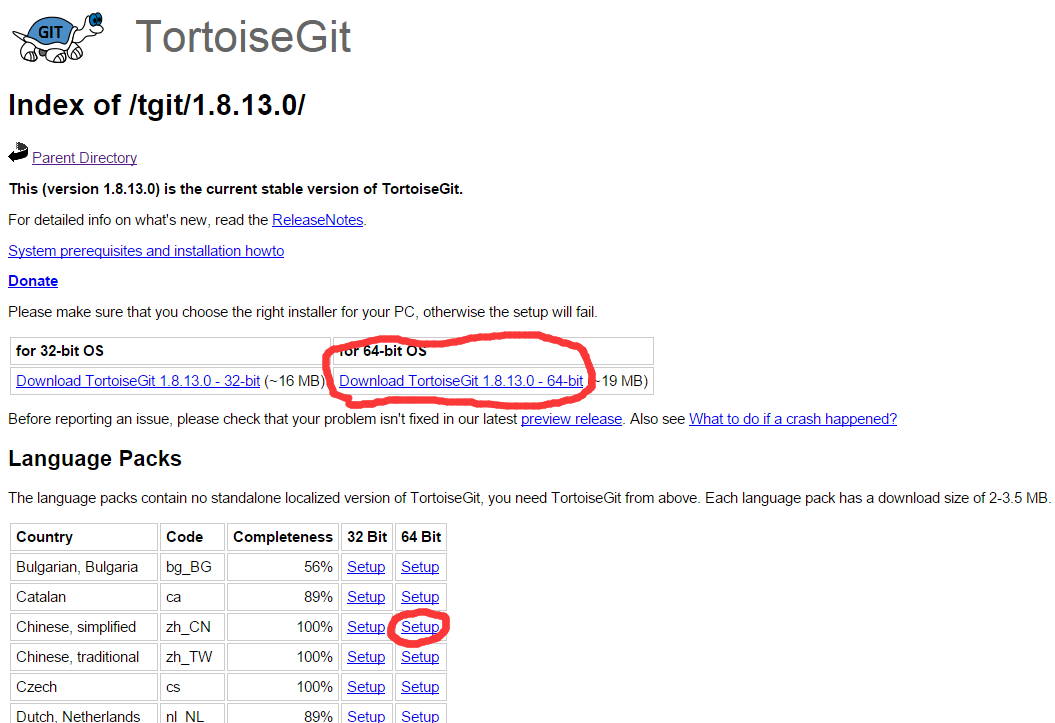Click 32 Bit Setup for Bulgarian
This screenshot has width=1055, height=723.
click(x=366, y=567)
